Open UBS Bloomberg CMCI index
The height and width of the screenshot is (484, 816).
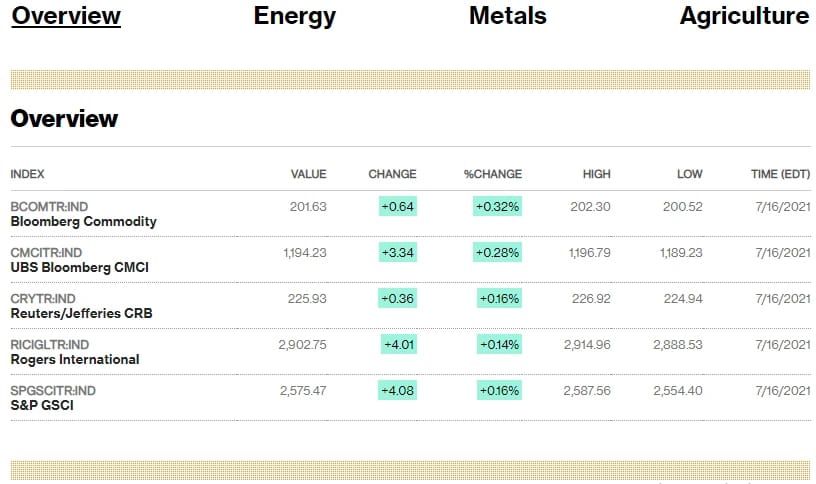coord(80,268)
